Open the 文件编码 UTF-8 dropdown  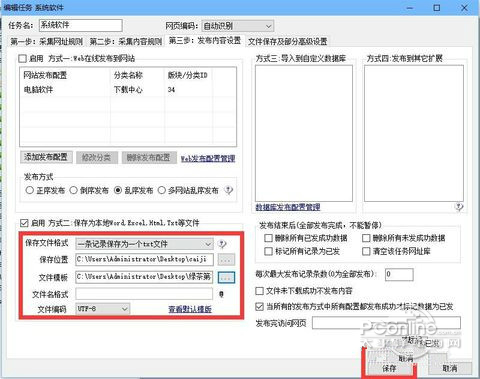(103, 309)
